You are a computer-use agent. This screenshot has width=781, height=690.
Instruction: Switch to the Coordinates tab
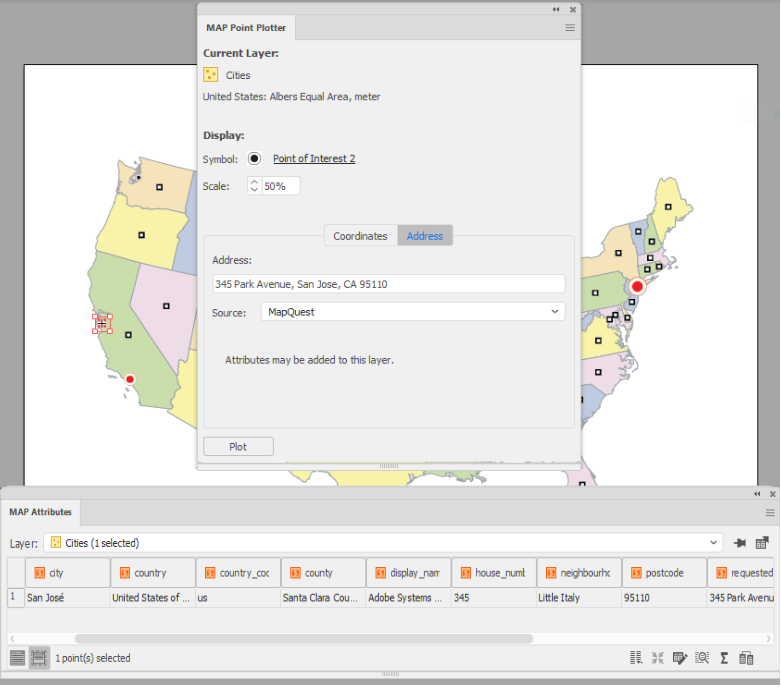360,236
